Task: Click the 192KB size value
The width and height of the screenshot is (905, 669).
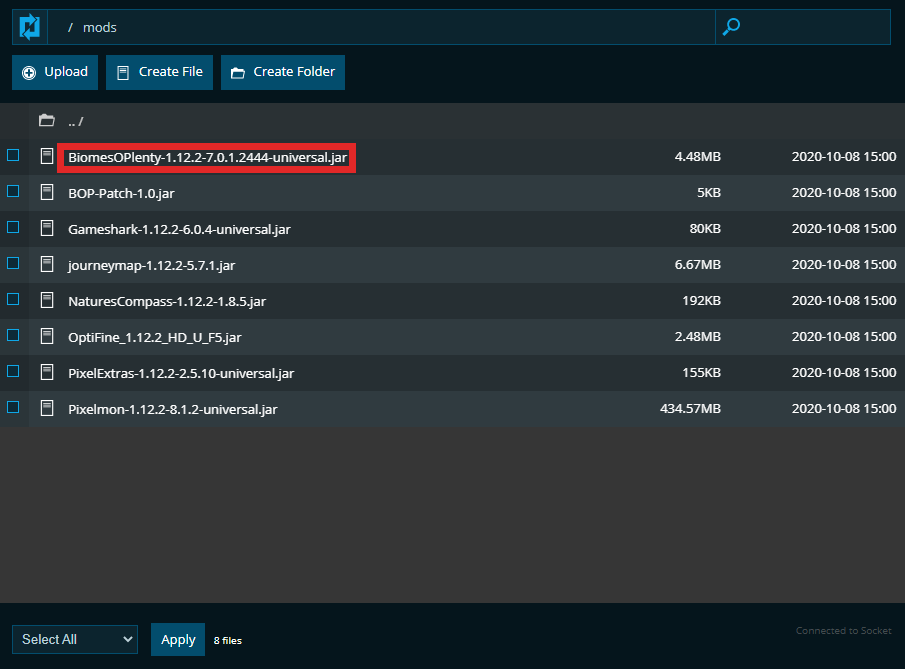Action: pyautogui.click(x=701, y=300)
